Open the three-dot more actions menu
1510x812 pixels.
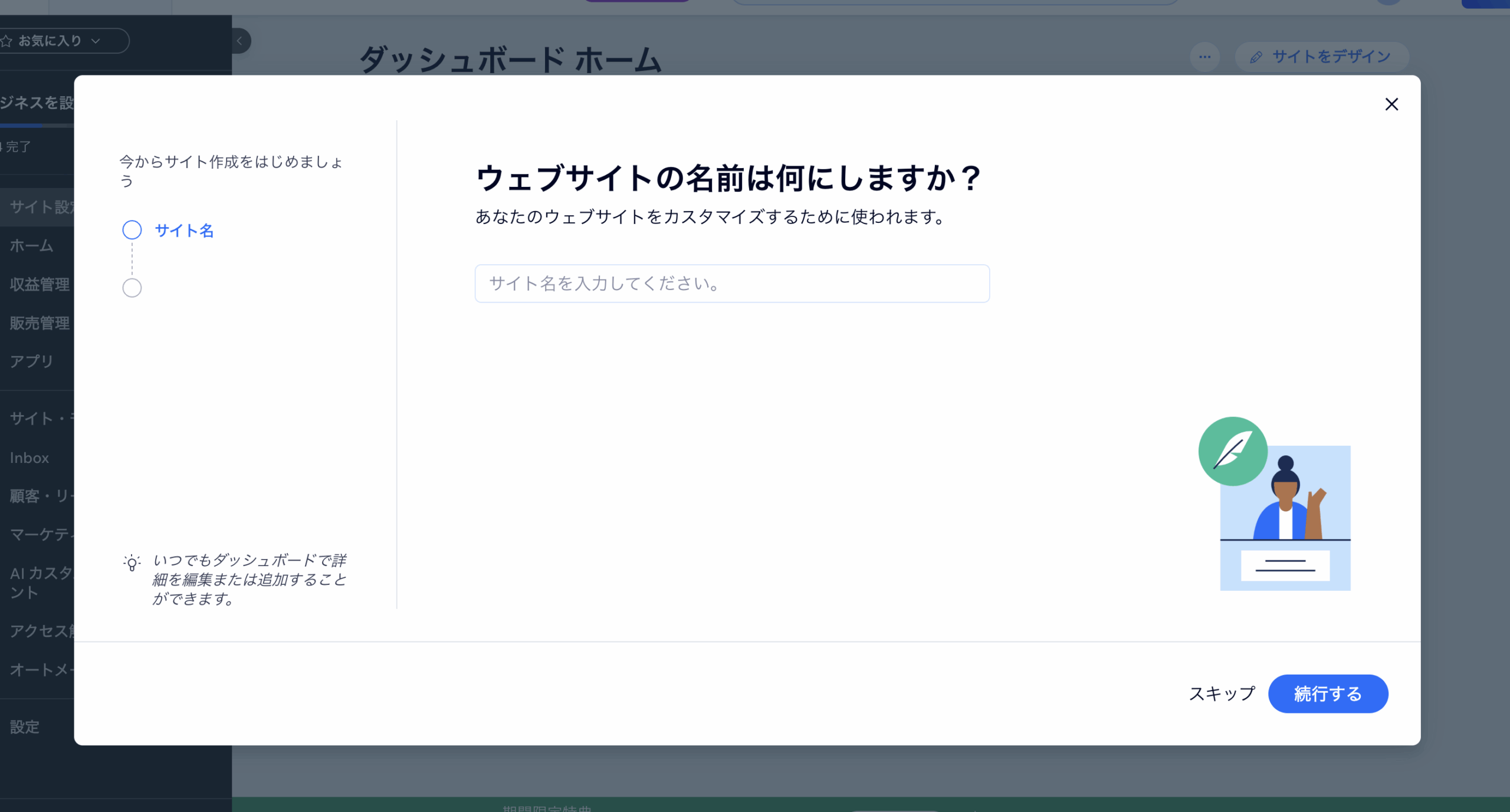click(x=1204, y=57)
